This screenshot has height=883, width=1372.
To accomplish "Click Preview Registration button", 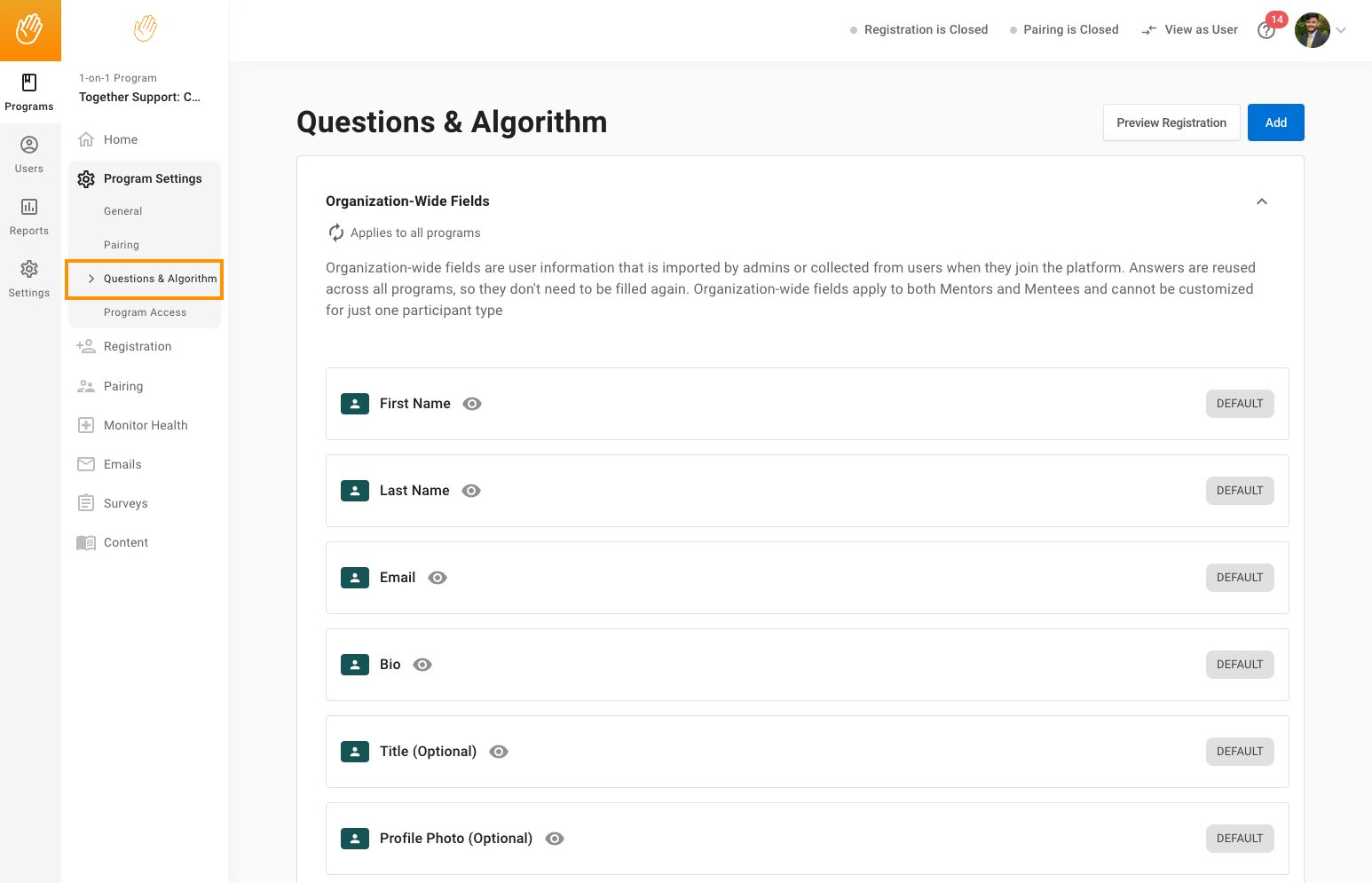I will (1171, 122).
